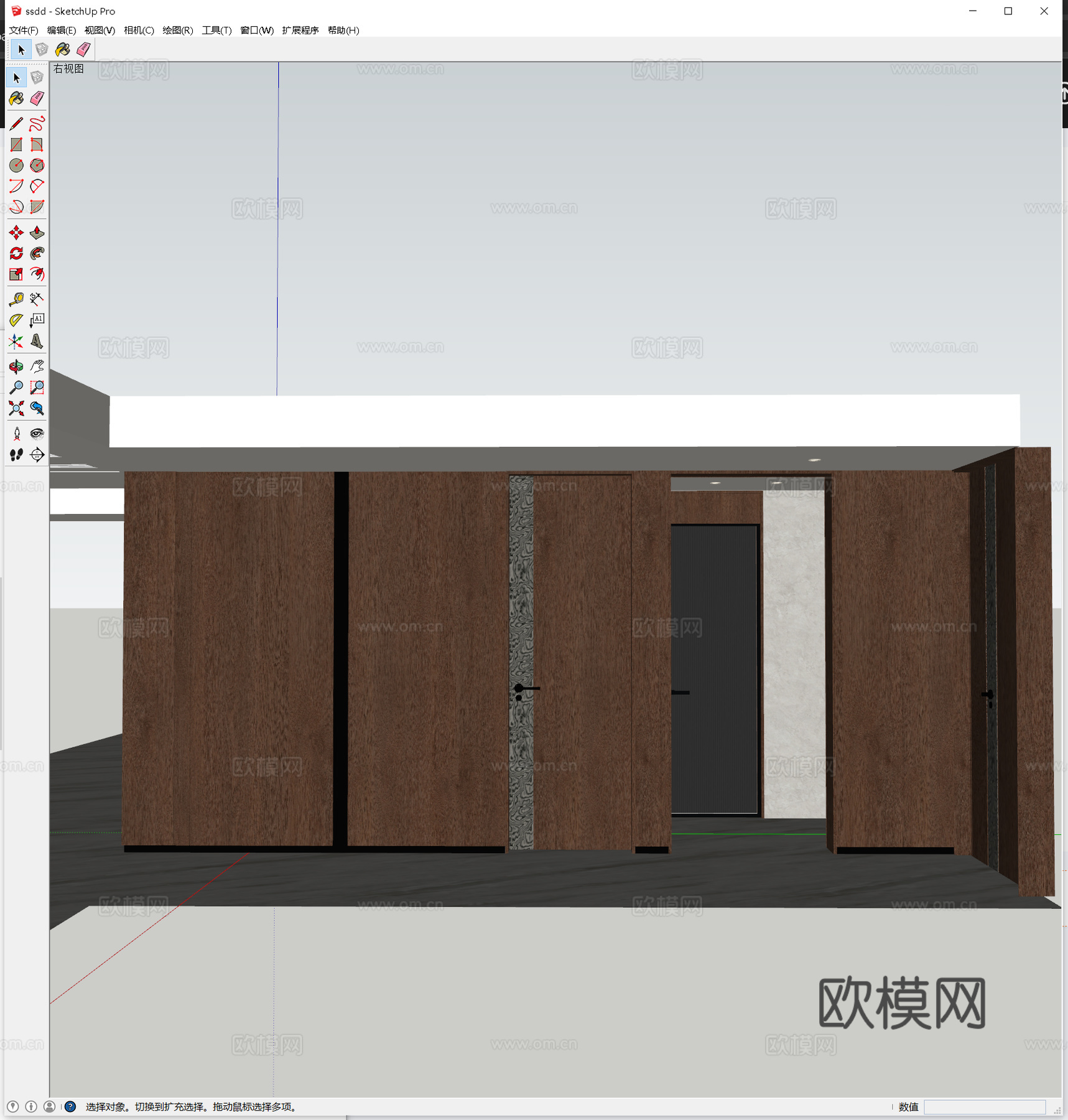
Task: Click the geo-location status bar icon
Action: [12, 1106]
